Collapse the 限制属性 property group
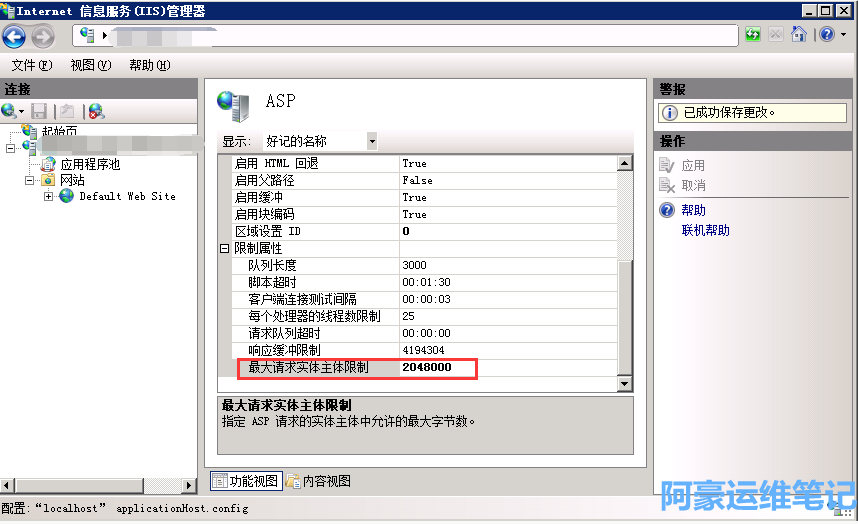This screenshot has width=858, height=524. 225,248
